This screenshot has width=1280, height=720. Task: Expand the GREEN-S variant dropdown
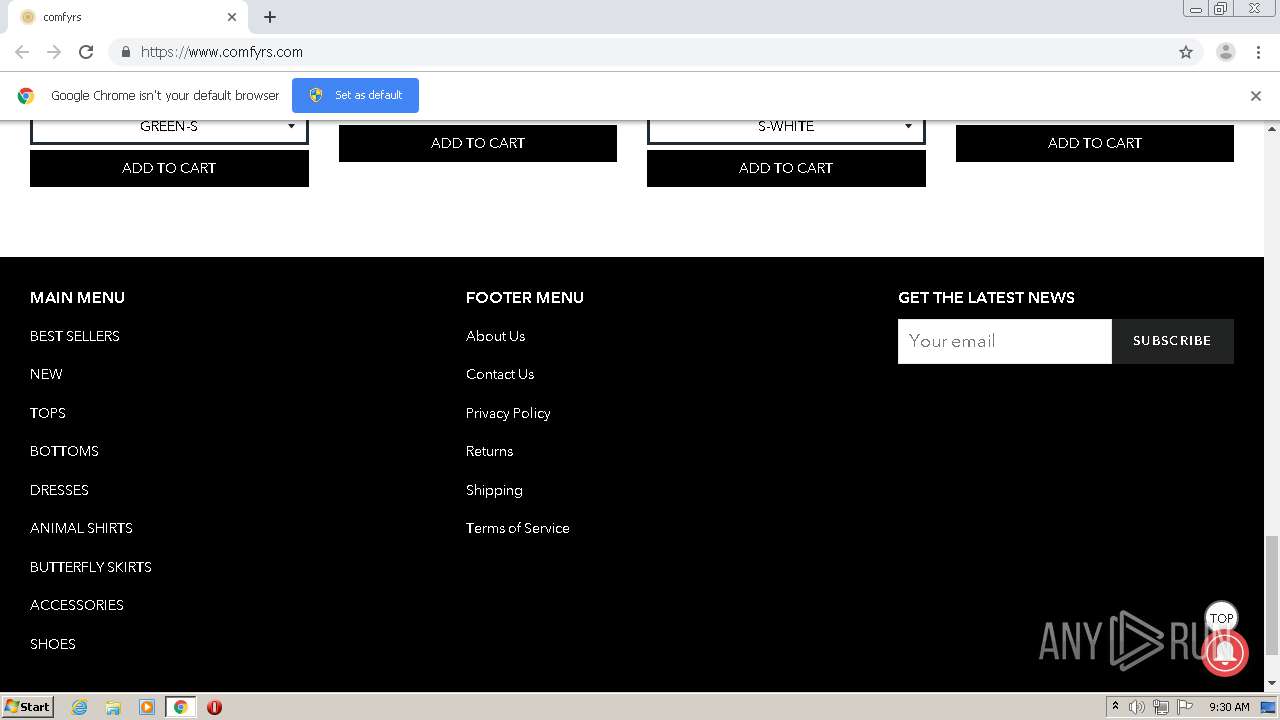pos(169,127)
